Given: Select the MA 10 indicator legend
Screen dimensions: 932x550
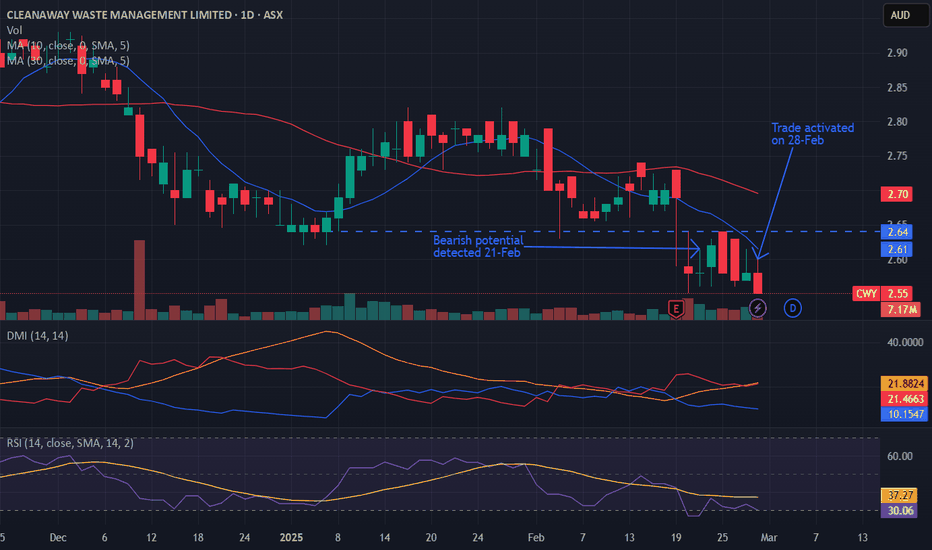Looking at the screenshot, I should tap(68, 45).
